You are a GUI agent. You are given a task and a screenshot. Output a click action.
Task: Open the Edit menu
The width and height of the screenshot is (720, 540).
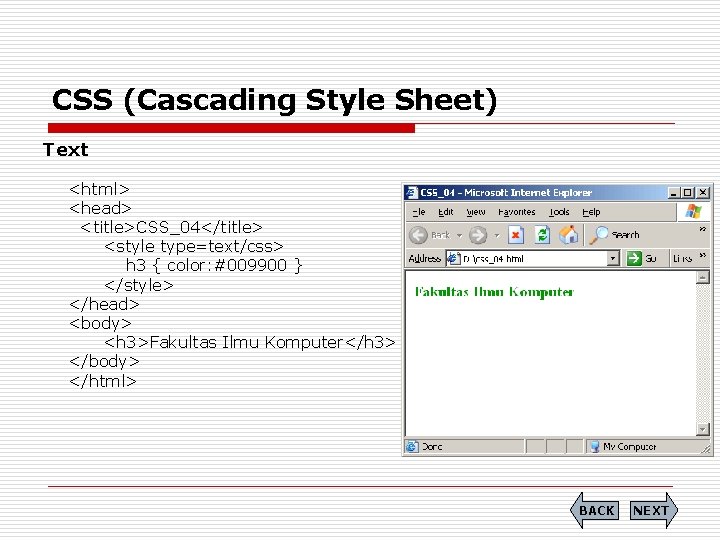click(x=445, y=212)
